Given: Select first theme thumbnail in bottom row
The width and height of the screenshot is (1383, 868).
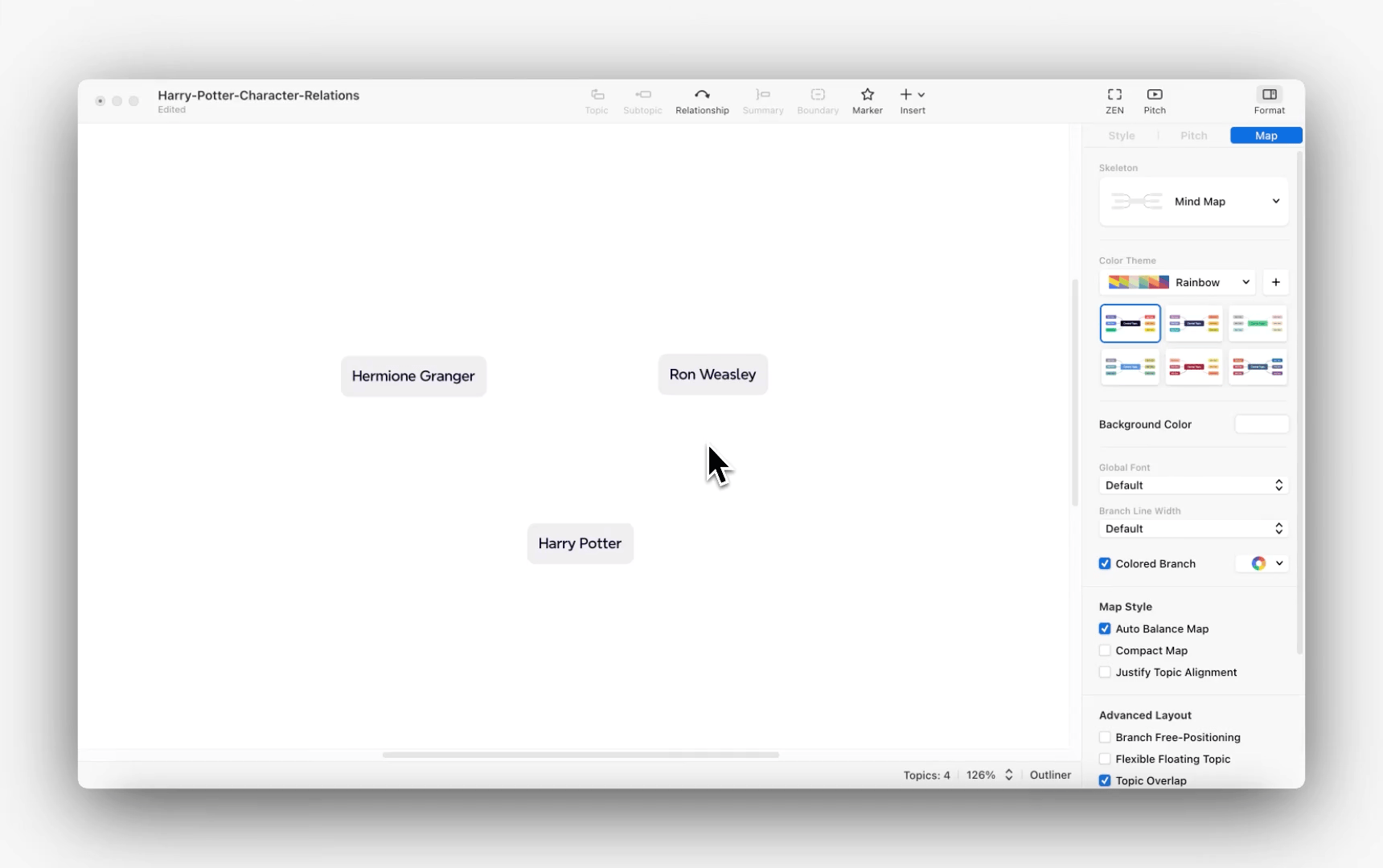Looking at the screenshot, I should click(x=1130, y=366).
